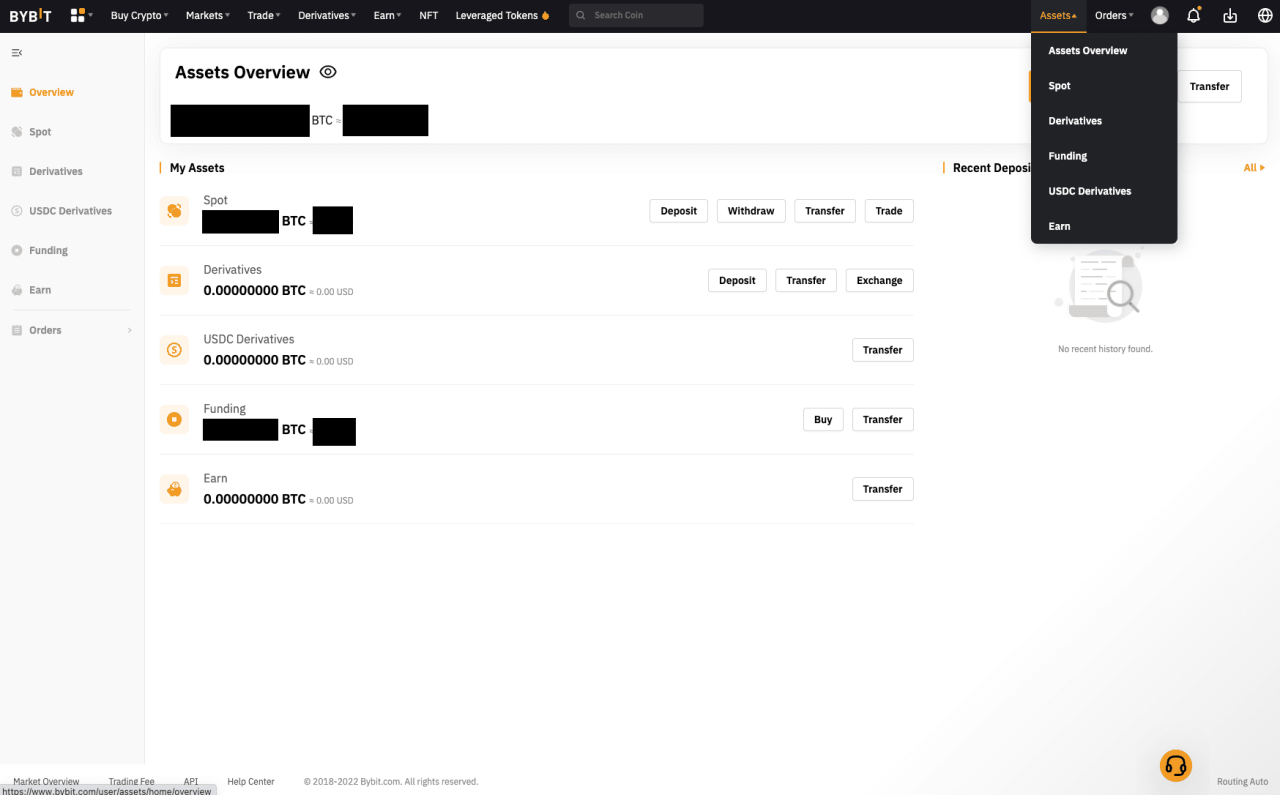Image resolution: width=1280 pixels, height=795 pixels.
Task: Choose Funding in the Assets dropdown menu
Action: [x=1067, y=156]
